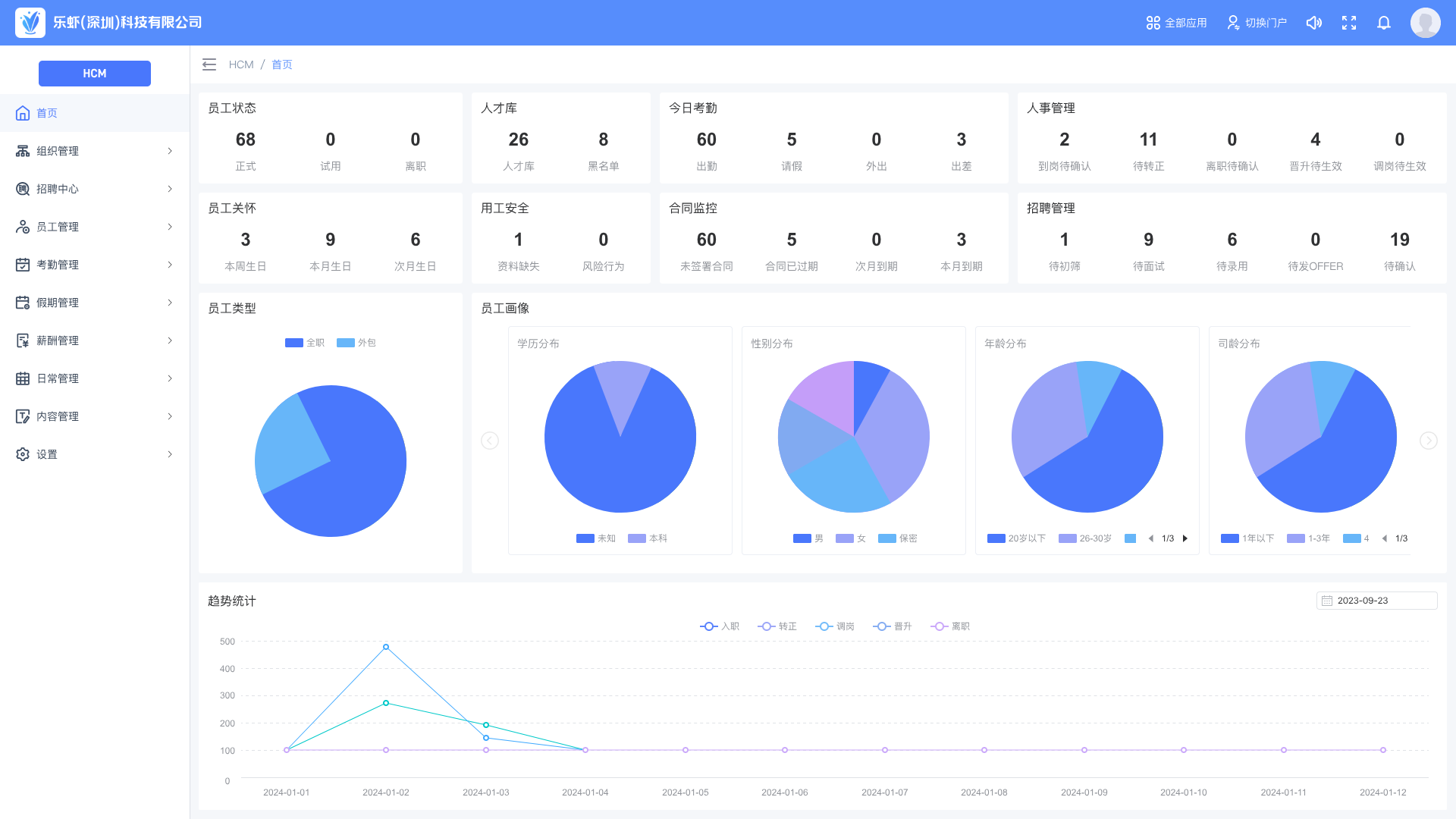Click 待转正 count of 11
Image resolution: width=1456 pixels, height=819 pixels.
1148,140
